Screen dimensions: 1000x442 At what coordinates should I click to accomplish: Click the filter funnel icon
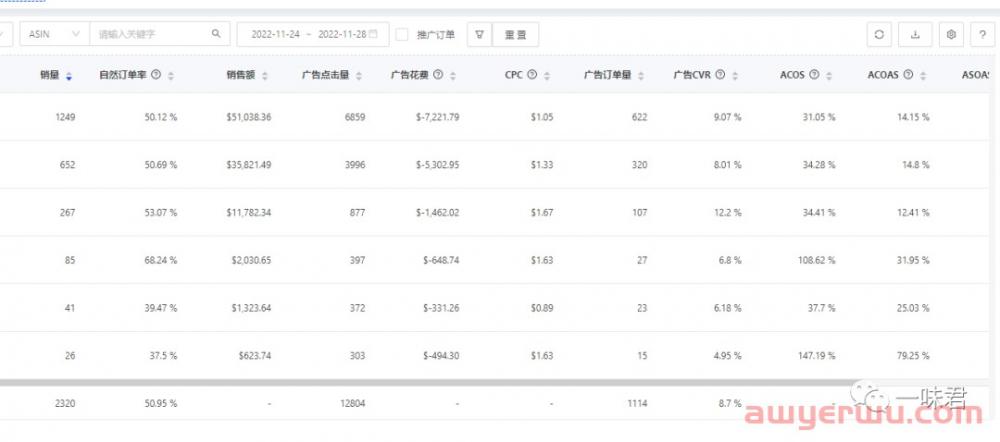[479, 34]
